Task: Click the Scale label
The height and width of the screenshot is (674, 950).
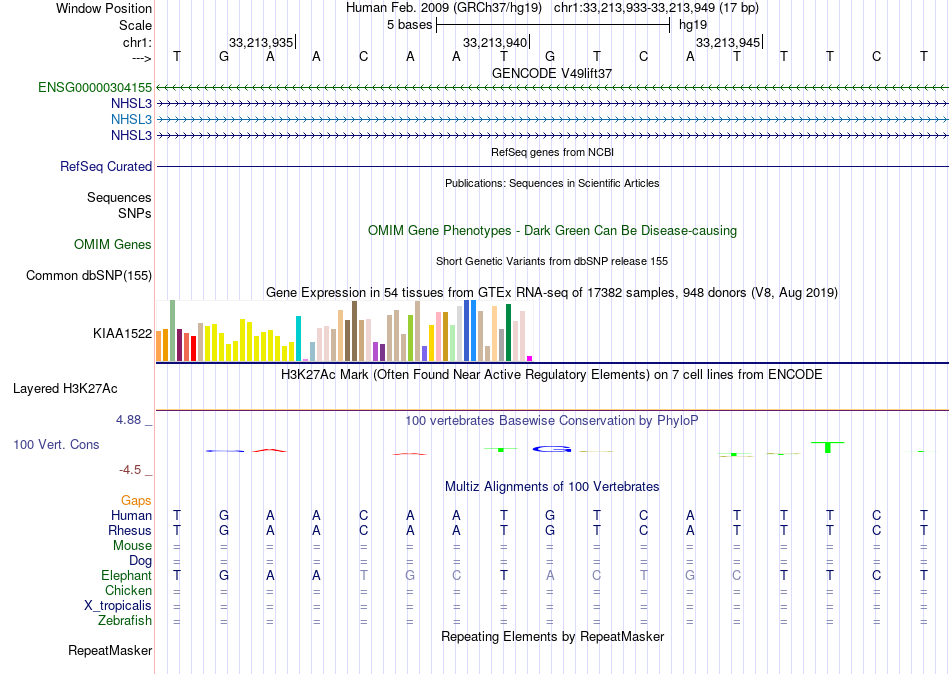Action: pyautogui.click(x=135, y=25)
